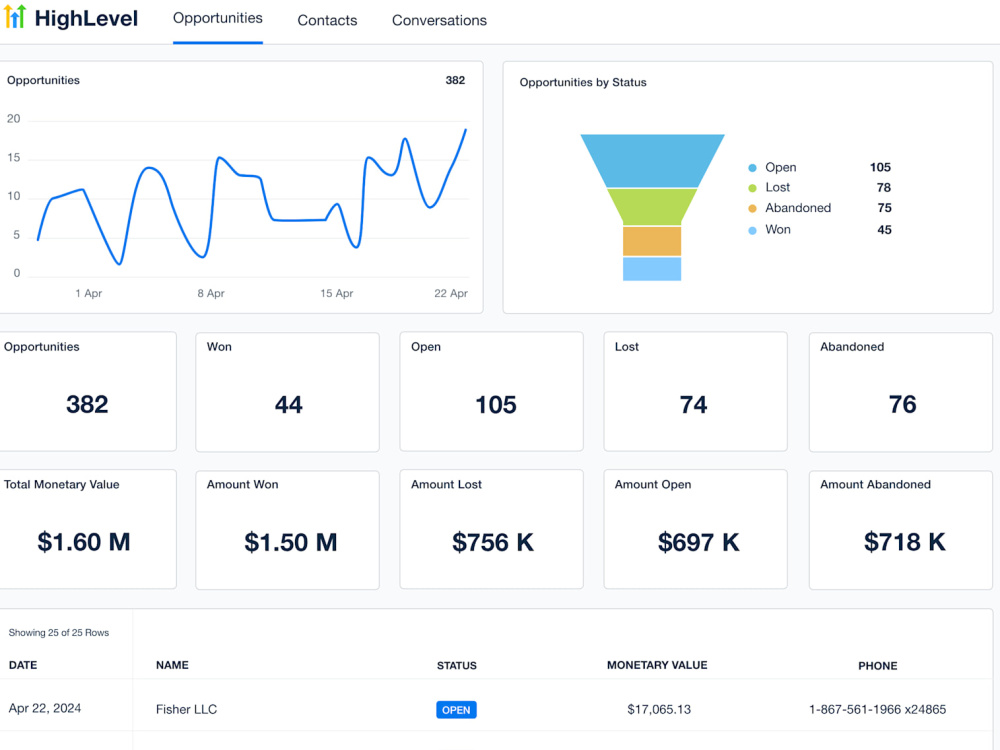Click the 15 Apr axis label

(336, 293)
